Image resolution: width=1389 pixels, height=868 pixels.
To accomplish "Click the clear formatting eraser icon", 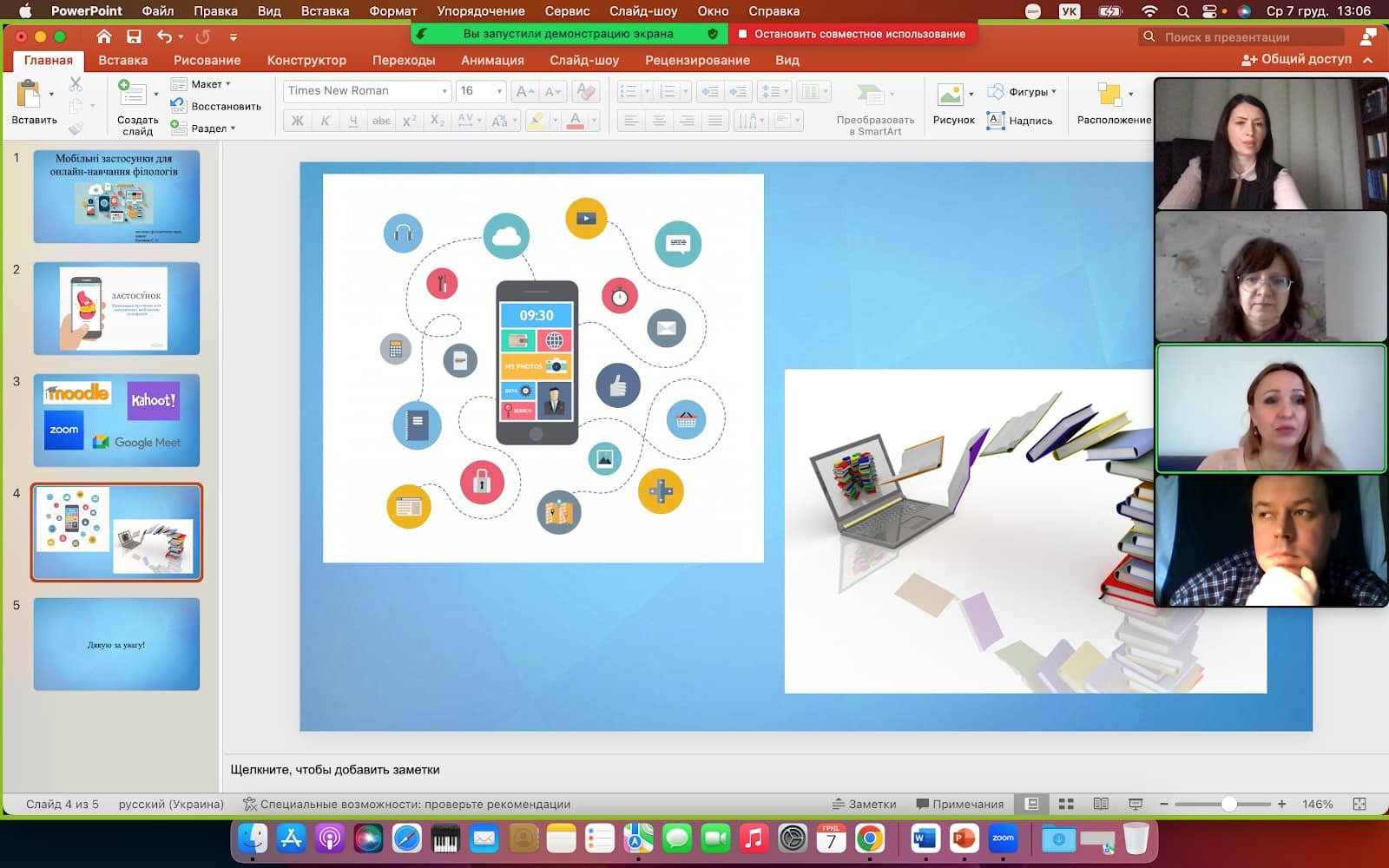I will [586, 91].
